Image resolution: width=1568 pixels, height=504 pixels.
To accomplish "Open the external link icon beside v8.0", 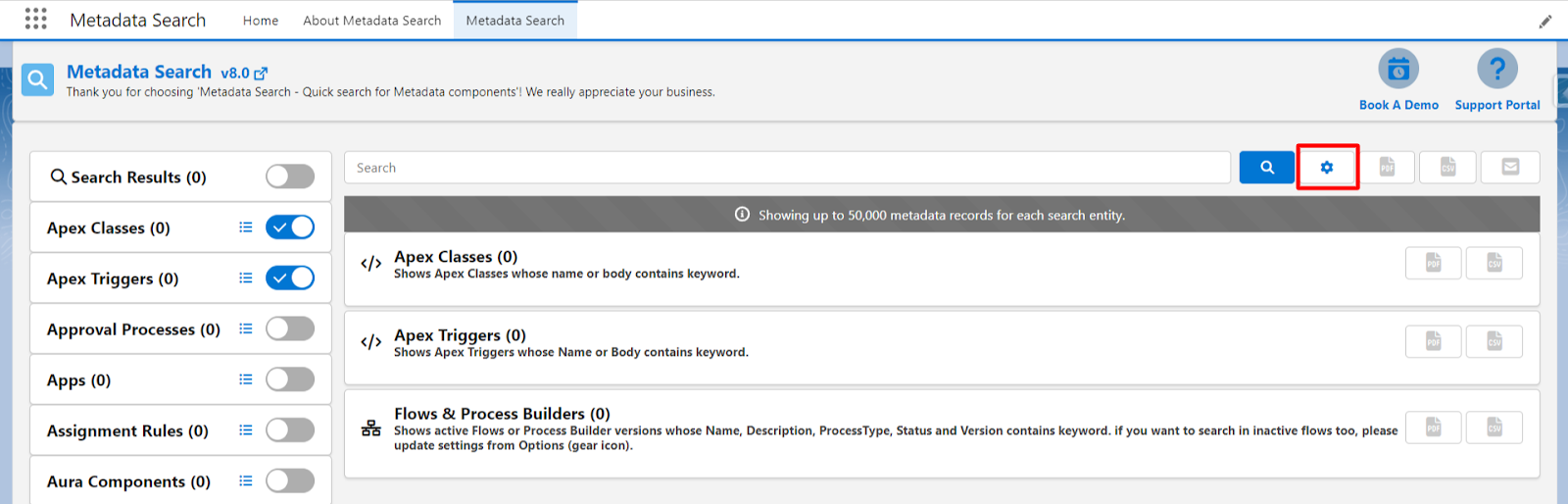I will click(x=261, y=74).
